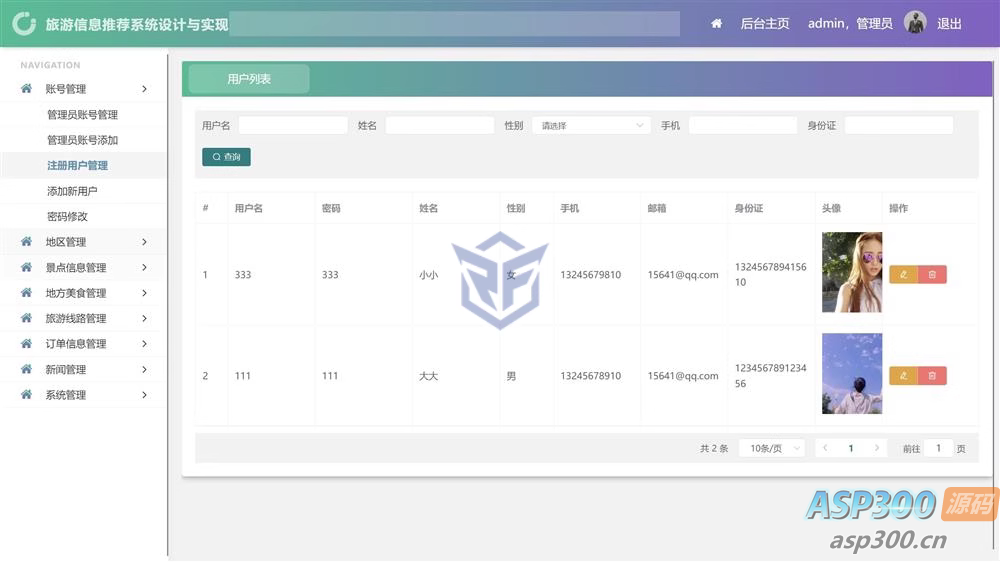
Task: Click the 身份证 column header
Action: pos(749,209)
